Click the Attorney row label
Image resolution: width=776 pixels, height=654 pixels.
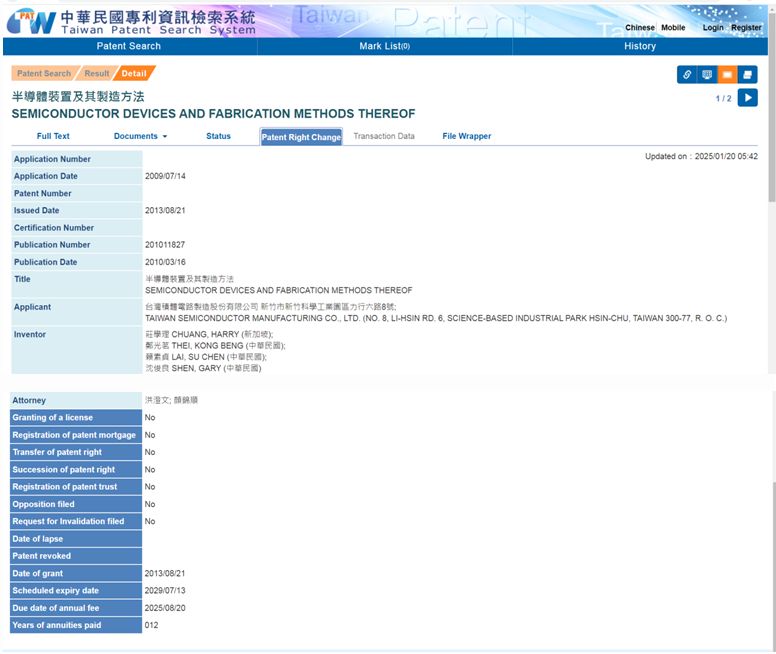pos(76,401)
